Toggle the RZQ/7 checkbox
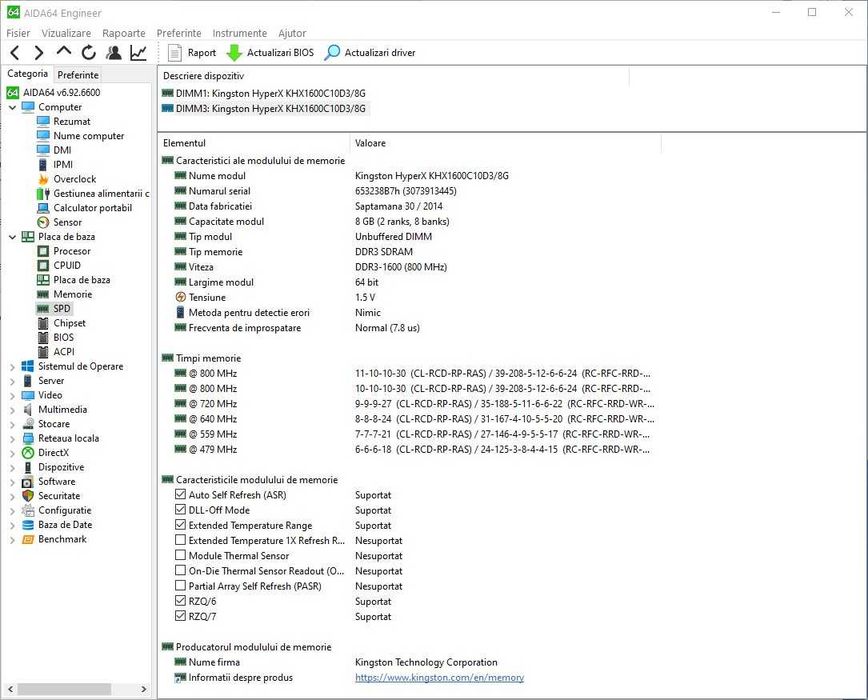Screen dimensions: 868x700 (180, 616)
